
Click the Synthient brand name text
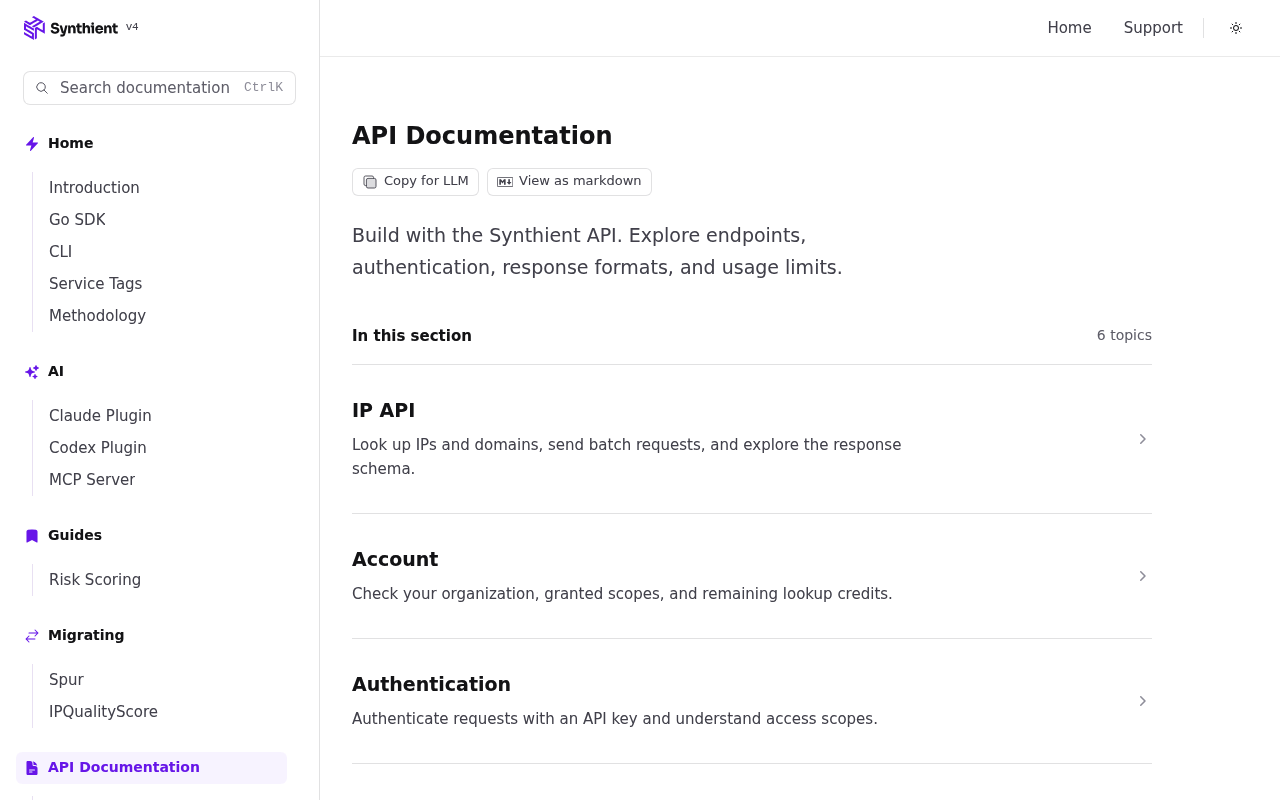(84, 29)
